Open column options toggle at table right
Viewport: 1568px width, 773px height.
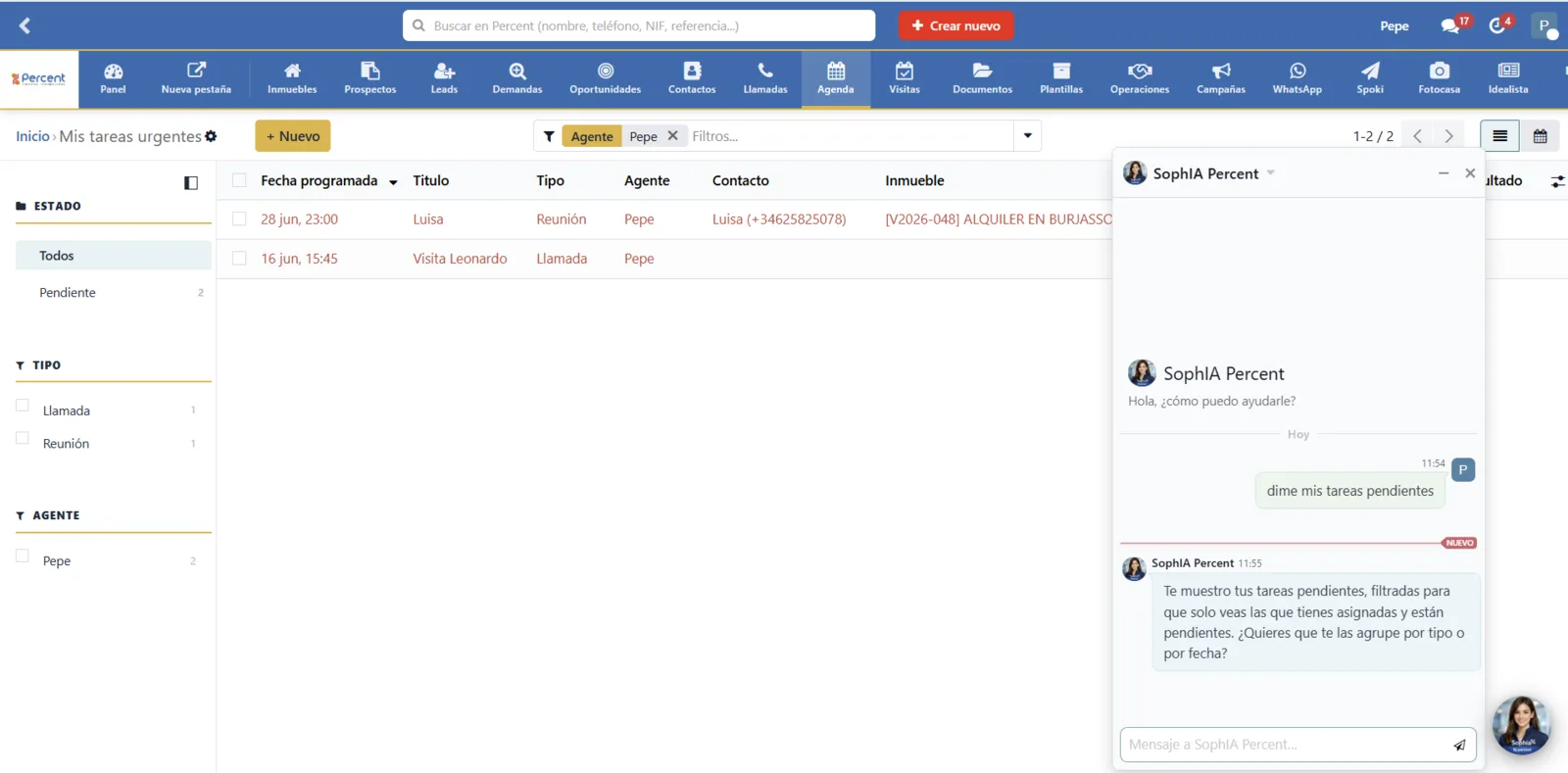[1557, 181]
